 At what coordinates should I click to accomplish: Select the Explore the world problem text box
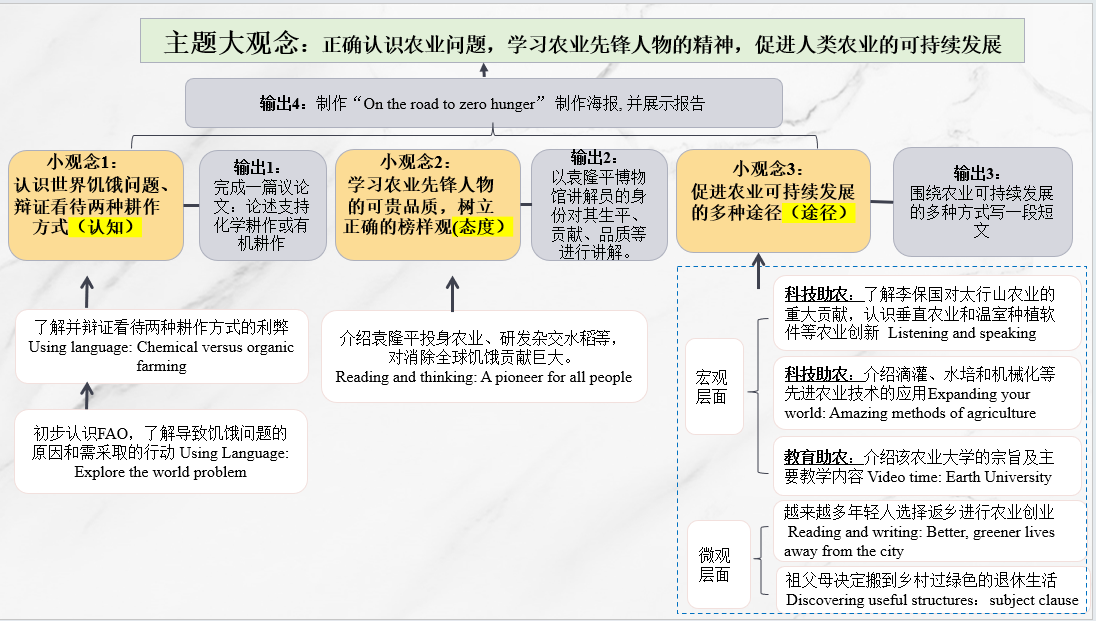[161, 452]
